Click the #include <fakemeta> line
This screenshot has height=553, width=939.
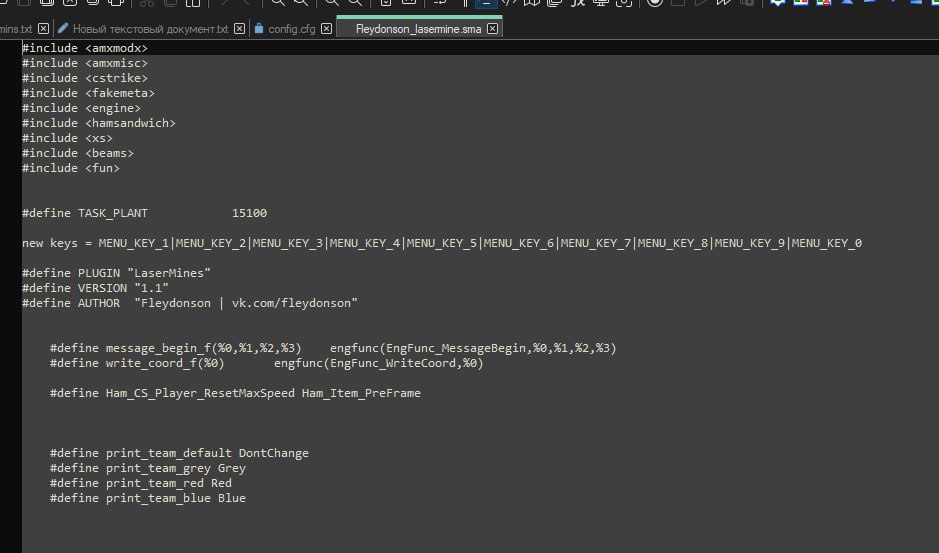tap(88, 93)
